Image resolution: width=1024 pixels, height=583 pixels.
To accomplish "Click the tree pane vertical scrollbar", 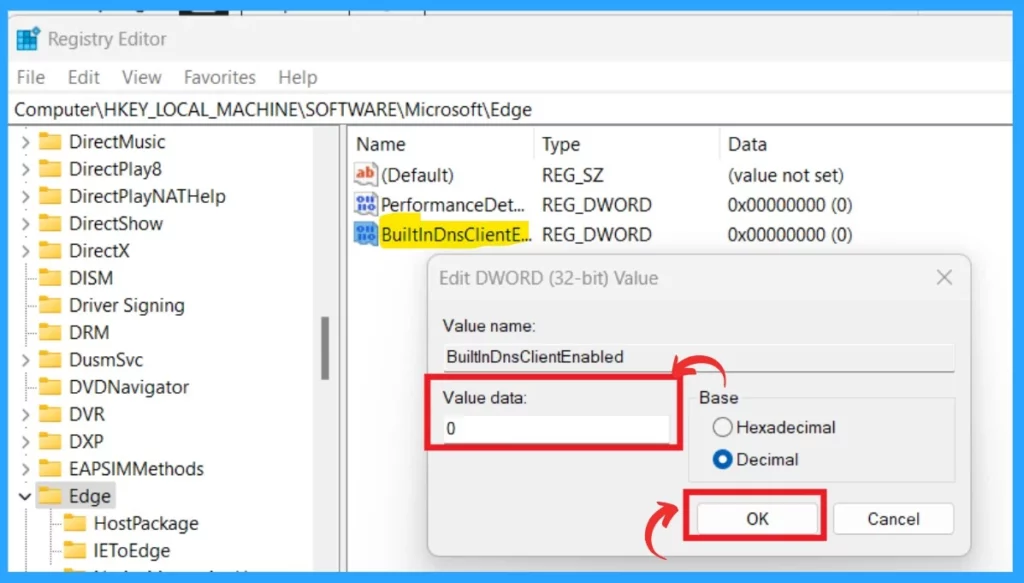I will [325, 347].
